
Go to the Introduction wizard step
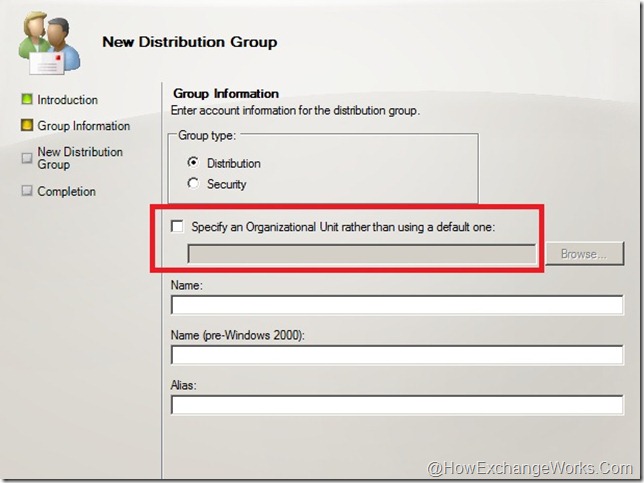(x=67, y=100)
